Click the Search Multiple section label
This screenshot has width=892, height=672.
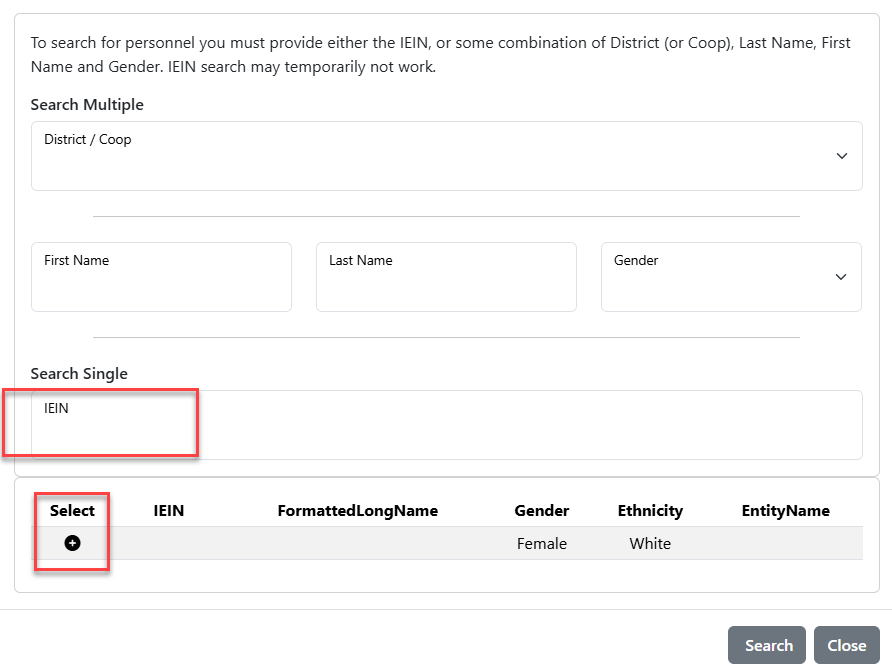(x=87, y=105)
